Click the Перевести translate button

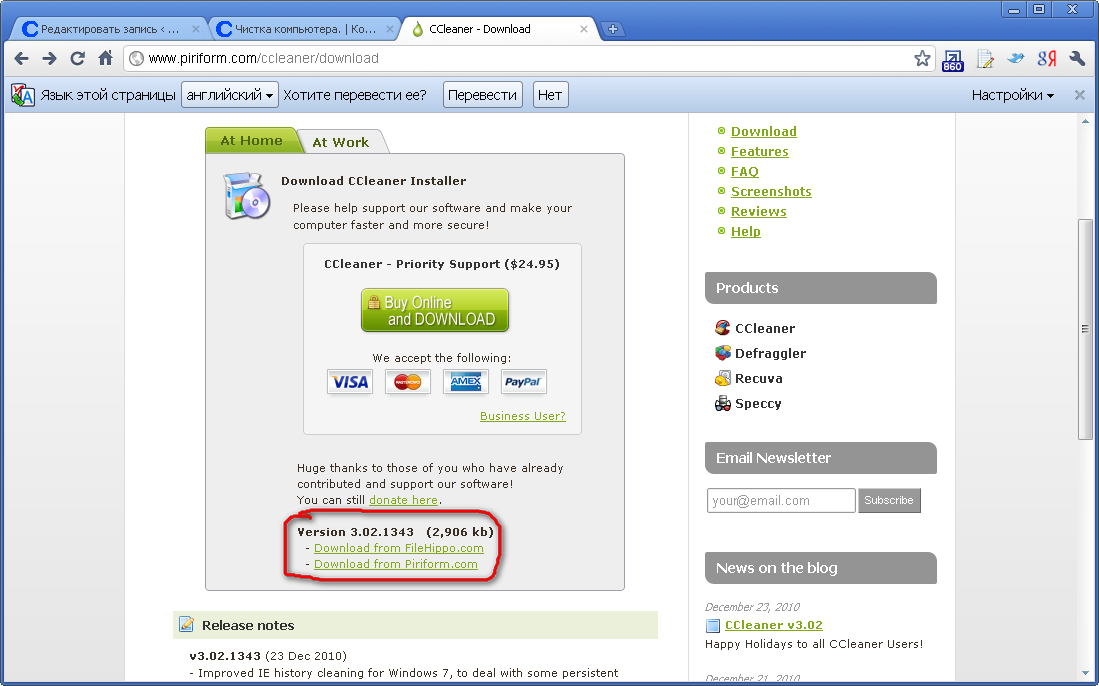[482, 95]
